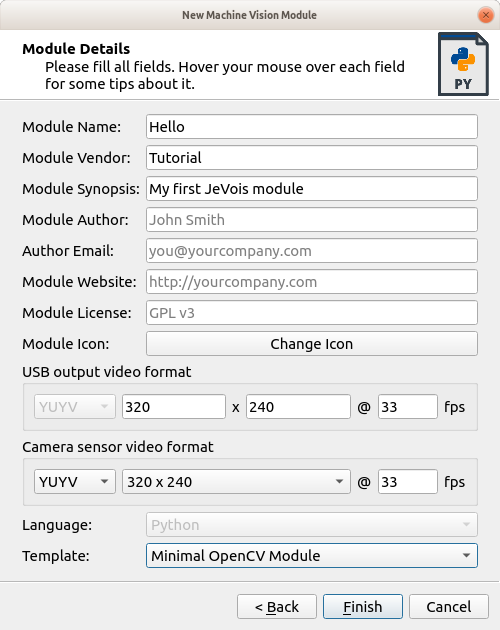
Task: Open the camera sensor YUYV format dropdown
Action: pos(75,481)
